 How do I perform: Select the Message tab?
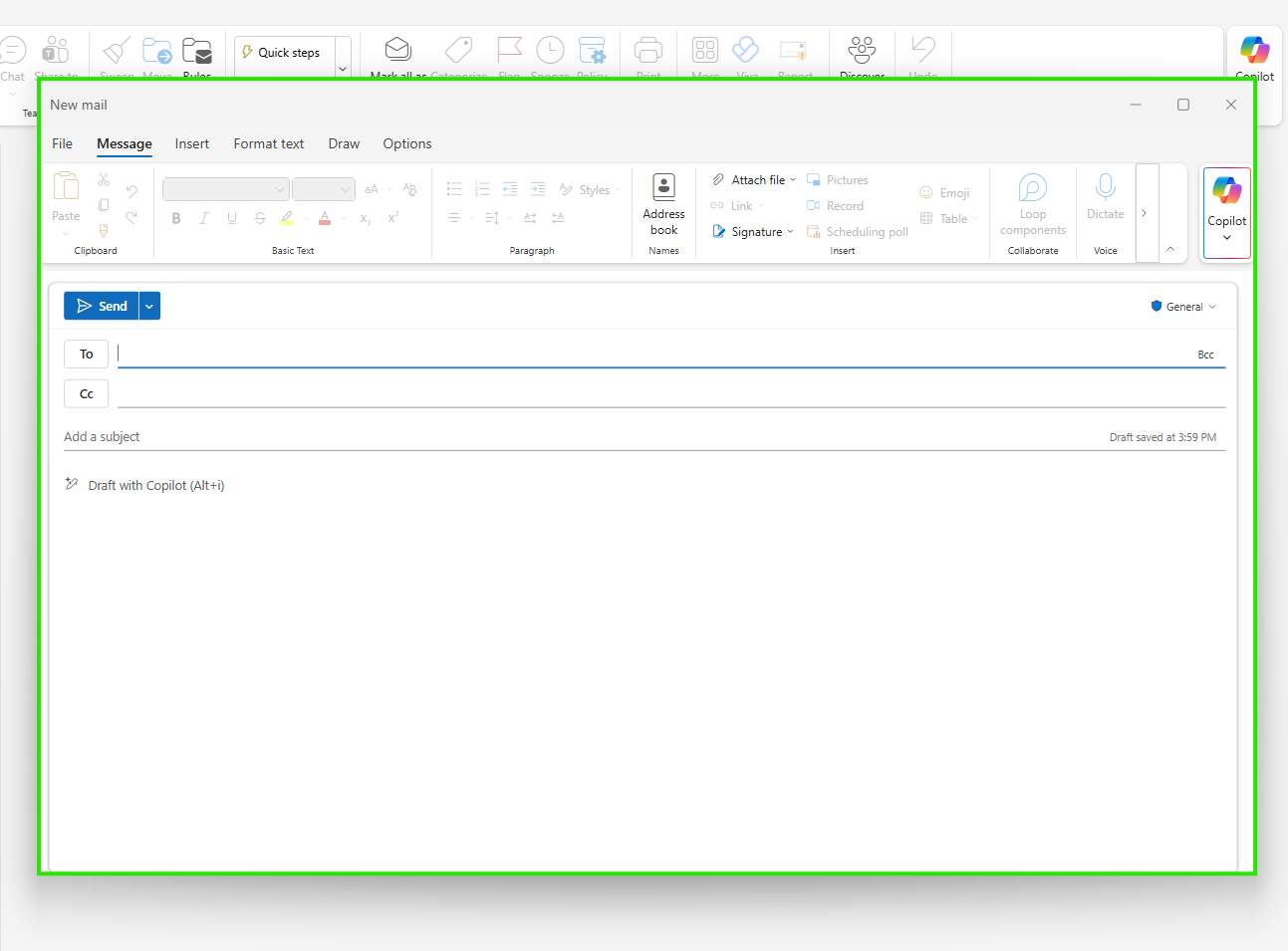[125, 143]
